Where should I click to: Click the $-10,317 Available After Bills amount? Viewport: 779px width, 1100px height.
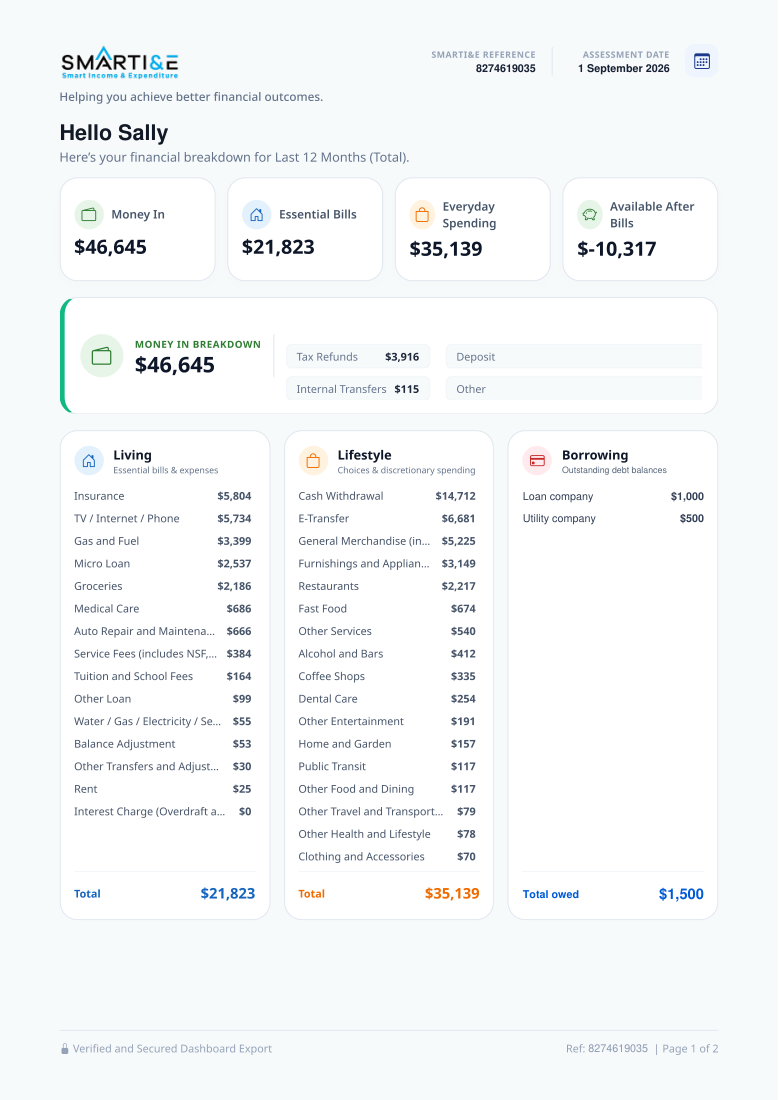pyautogui.click(x=617, y=249)
